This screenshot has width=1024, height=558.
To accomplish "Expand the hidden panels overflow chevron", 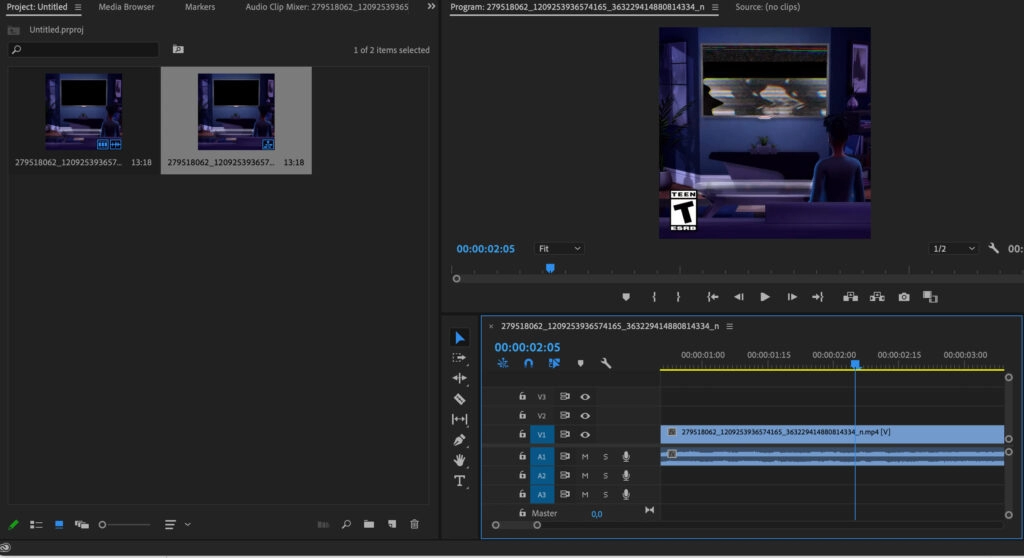I will coord(431,7).
